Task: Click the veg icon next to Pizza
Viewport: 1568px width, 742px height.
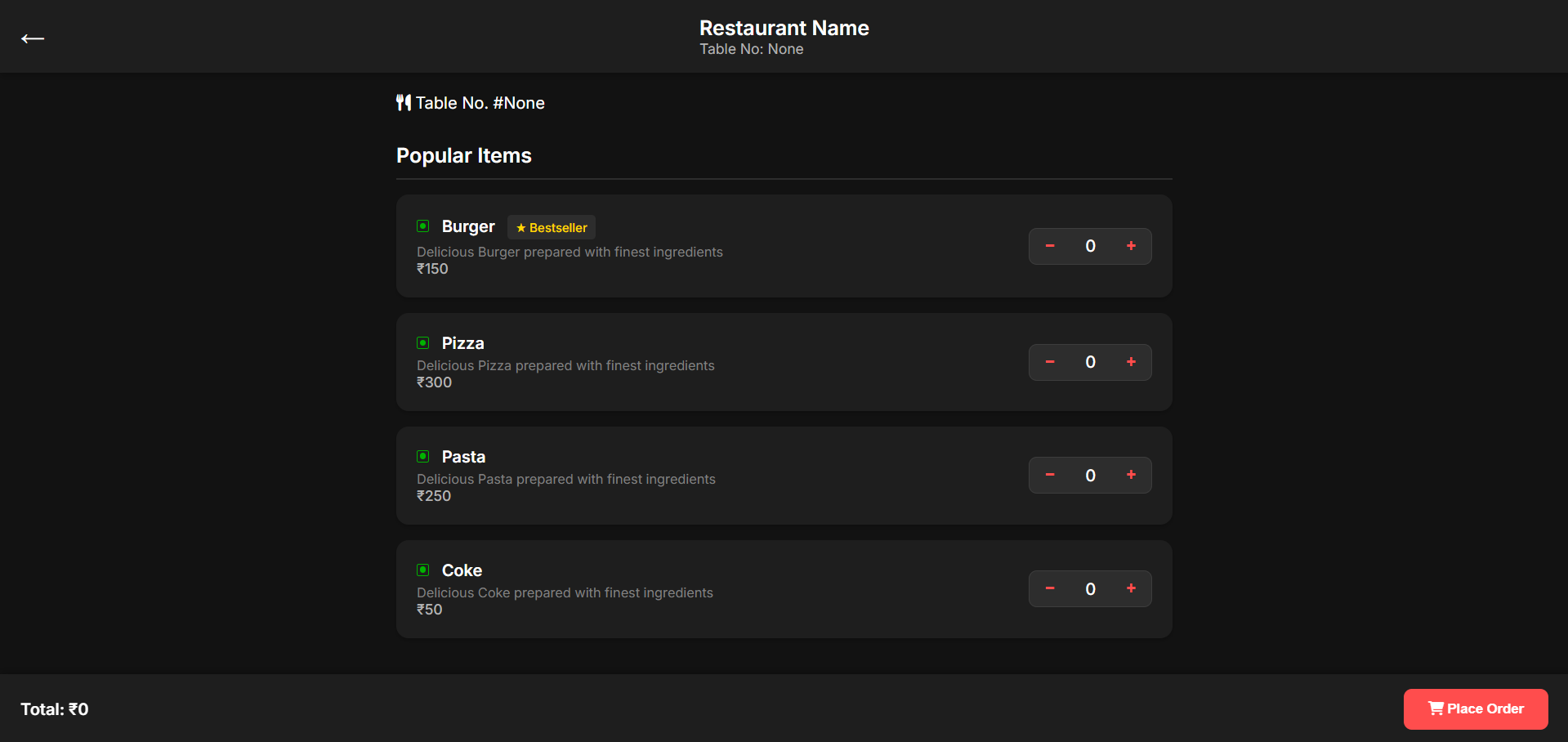Action: (423, 343)
